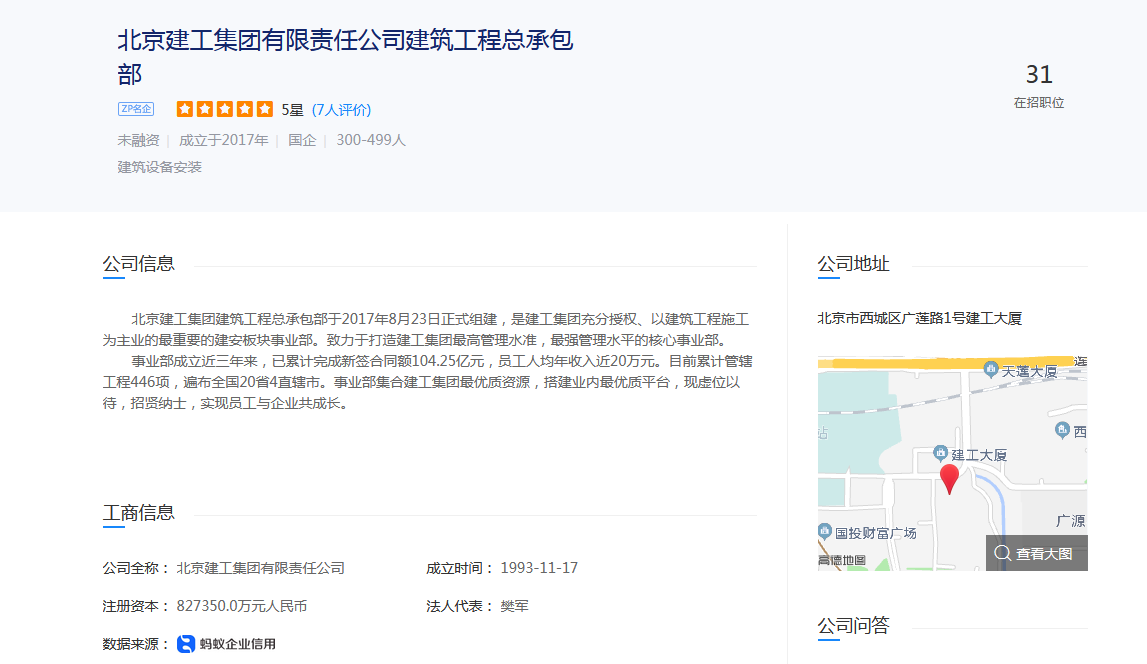Click the ZP名企 badge icon
The image size is (1147, 664).
pos(136,109)
